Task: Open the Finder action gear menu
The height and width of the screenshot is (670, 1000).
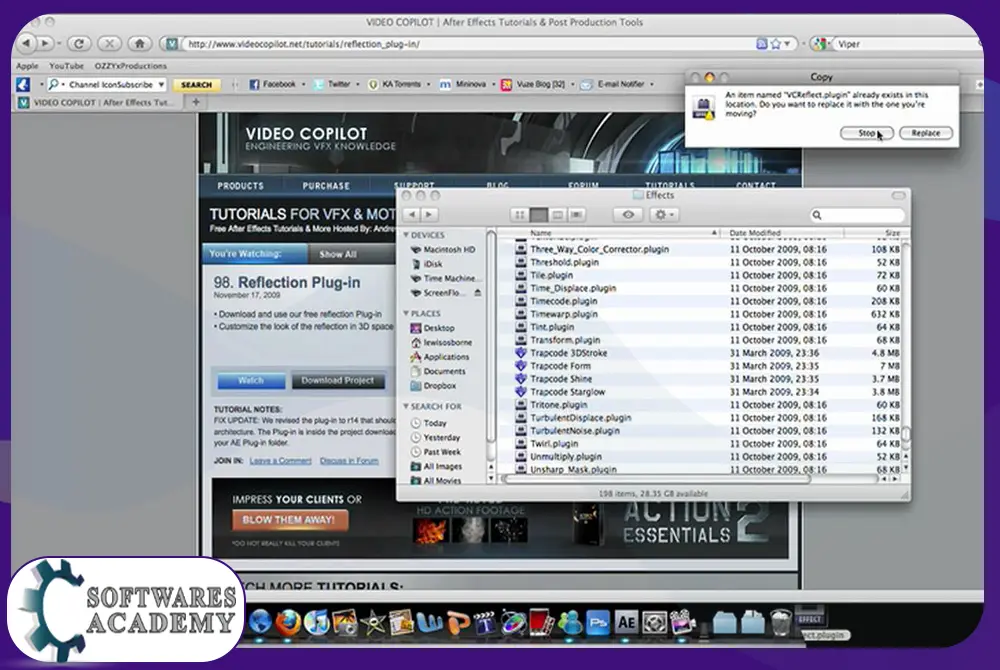Action: click(x=664, y=215)
